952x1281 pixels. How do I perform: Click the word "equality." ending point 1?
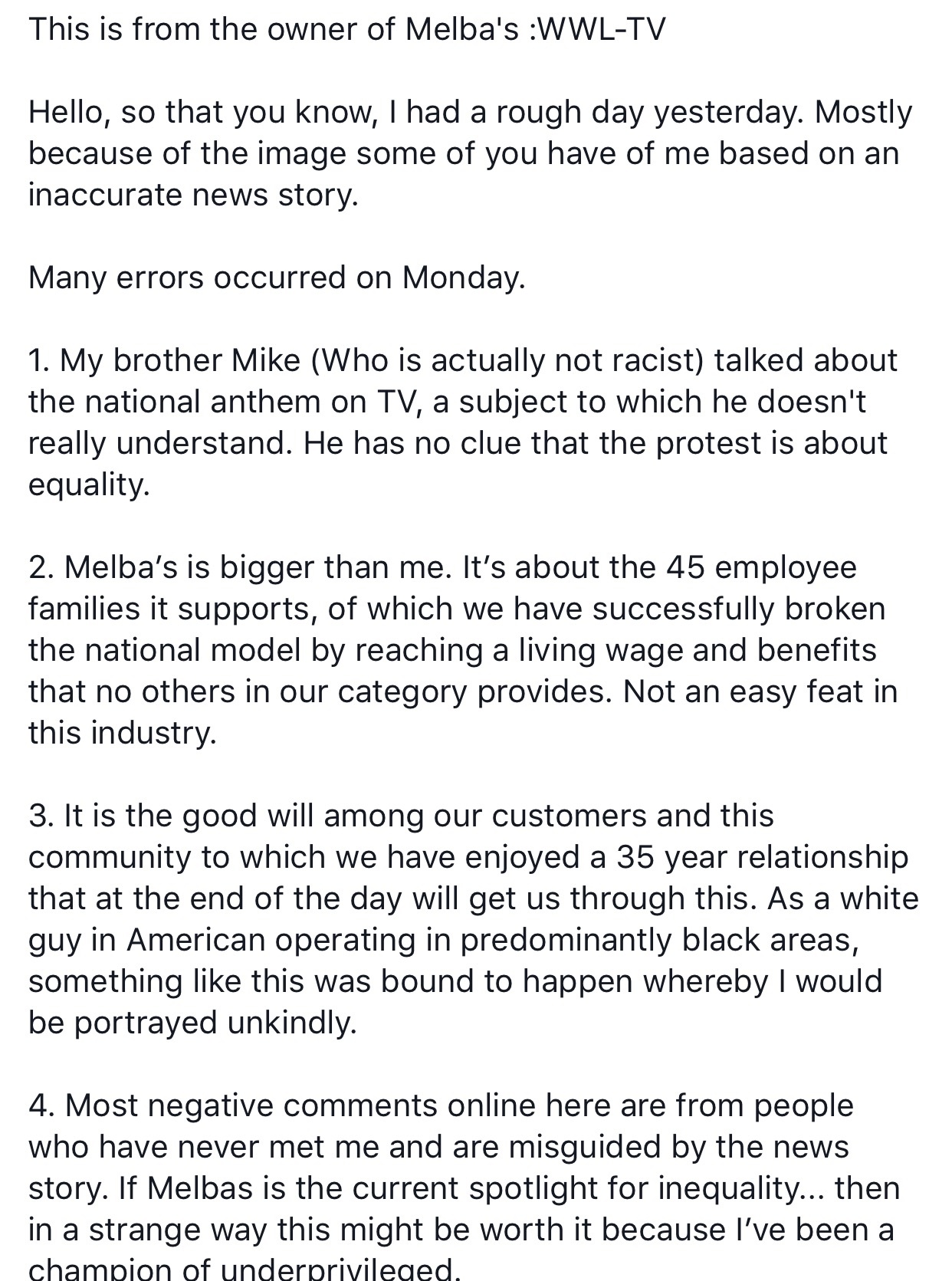[x=89, y=485]
